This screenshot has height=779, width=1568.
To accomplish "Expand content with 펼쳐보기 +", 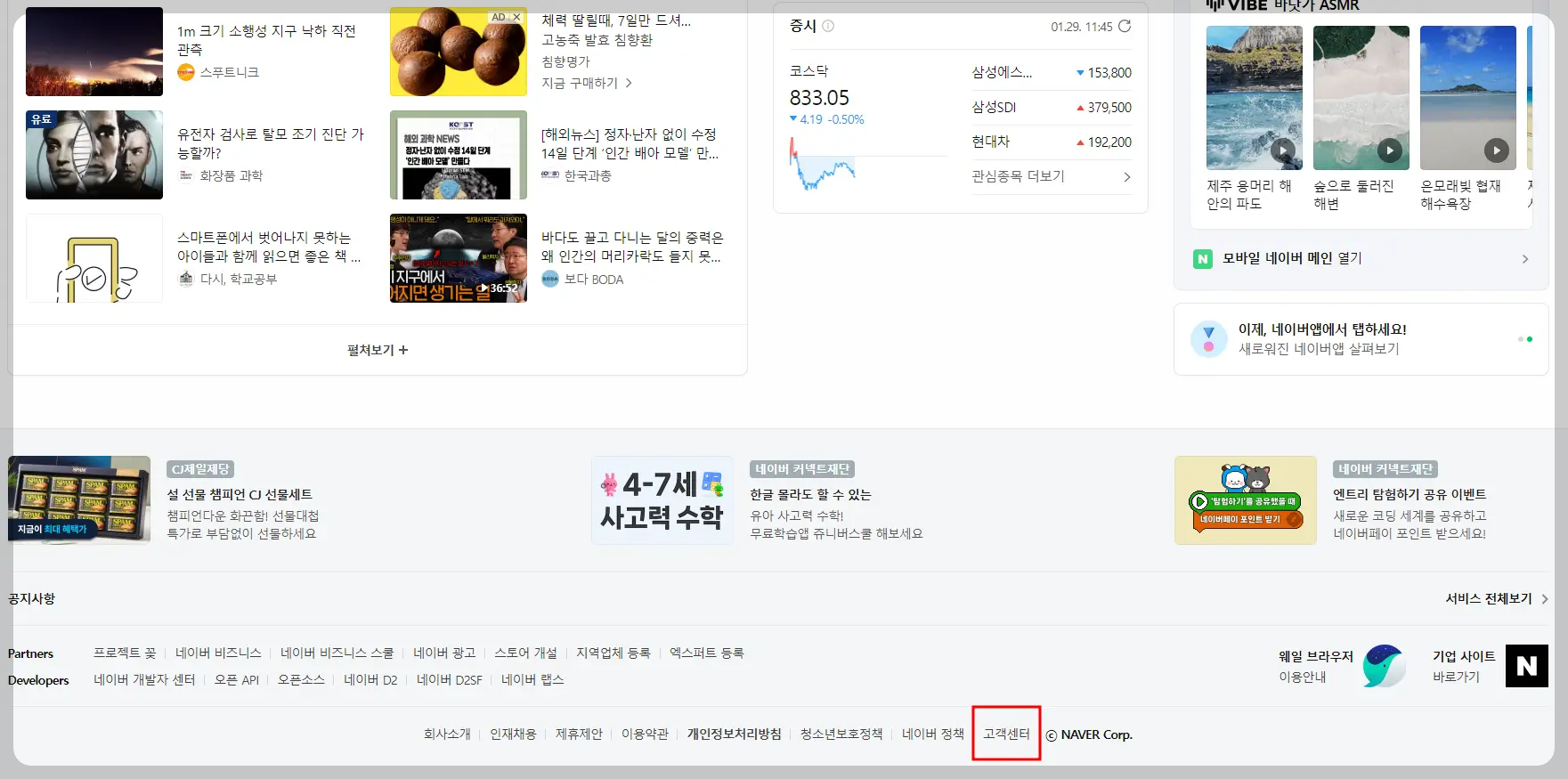I will (378, 350).
